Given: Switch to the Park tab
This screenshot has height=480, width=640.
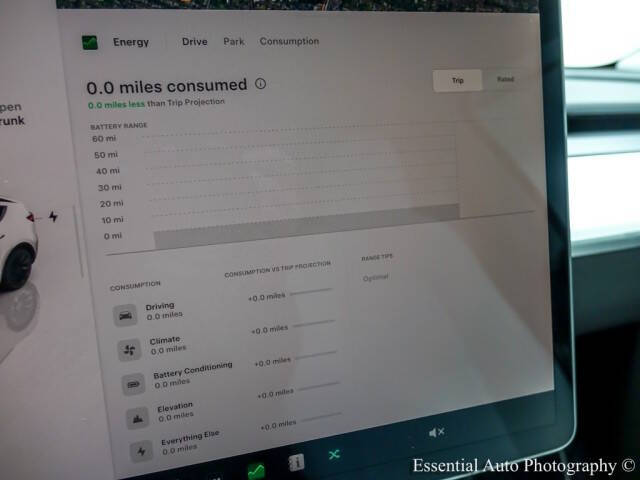Looking at the screenshot, I should coord(234,41).
